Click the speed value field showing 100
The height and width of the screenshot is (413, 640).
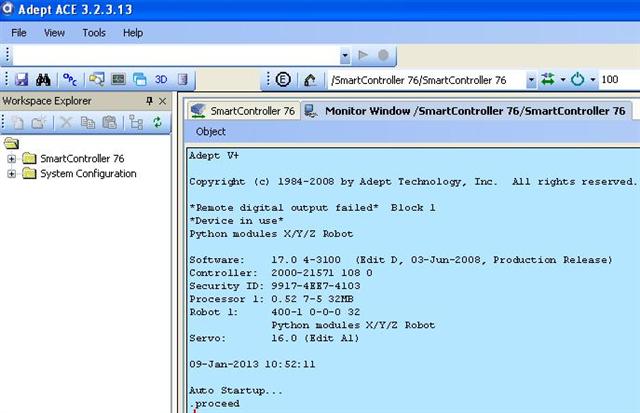coord(618,80)
